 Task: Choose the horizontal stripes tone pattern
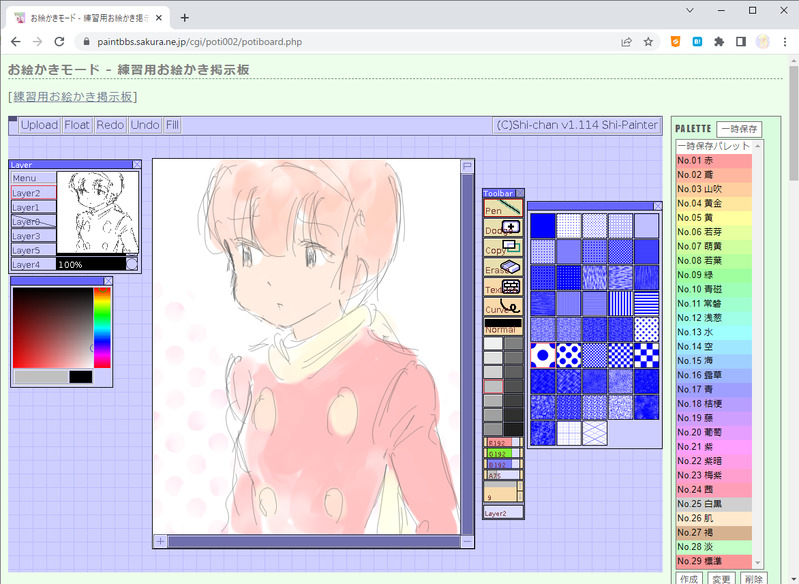click(x=647, y=304)
